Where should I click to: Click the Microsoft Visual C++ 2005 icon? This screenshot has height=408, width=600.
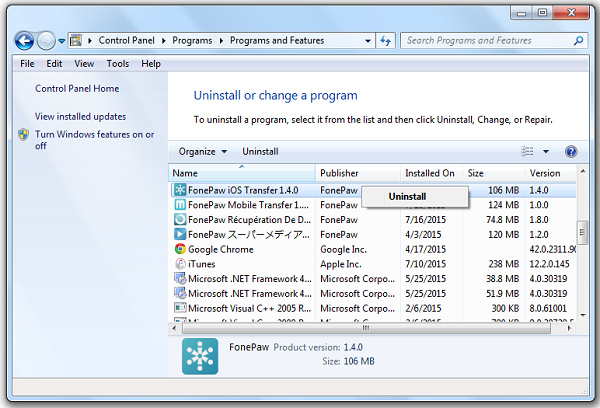pyautogui.click(x=180, y=308)
